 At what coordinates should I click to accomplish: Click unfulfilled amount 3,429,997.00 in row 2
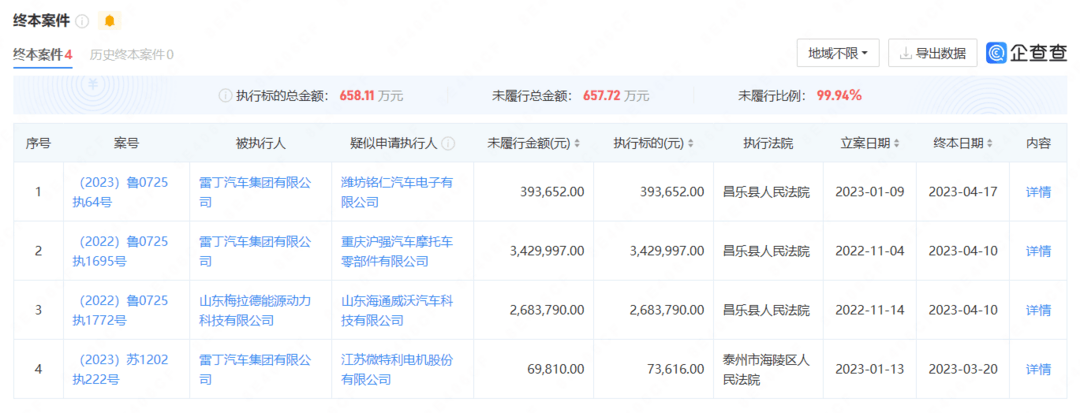point(548,251)
